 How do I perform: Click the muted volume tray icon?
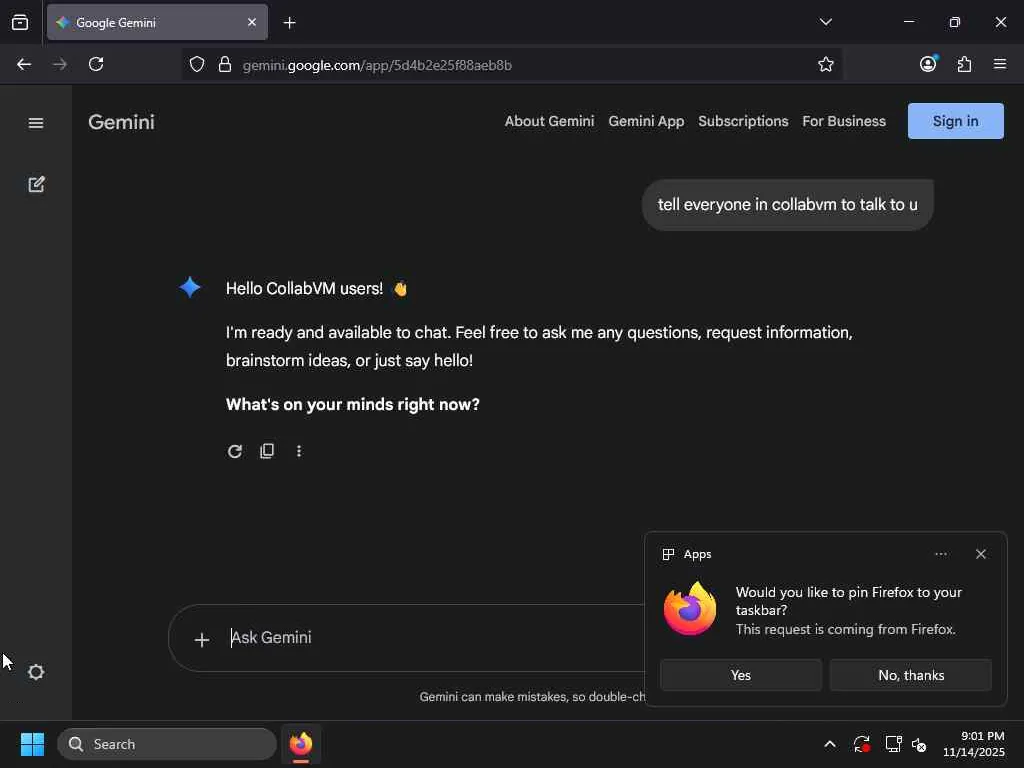[919, 744]
